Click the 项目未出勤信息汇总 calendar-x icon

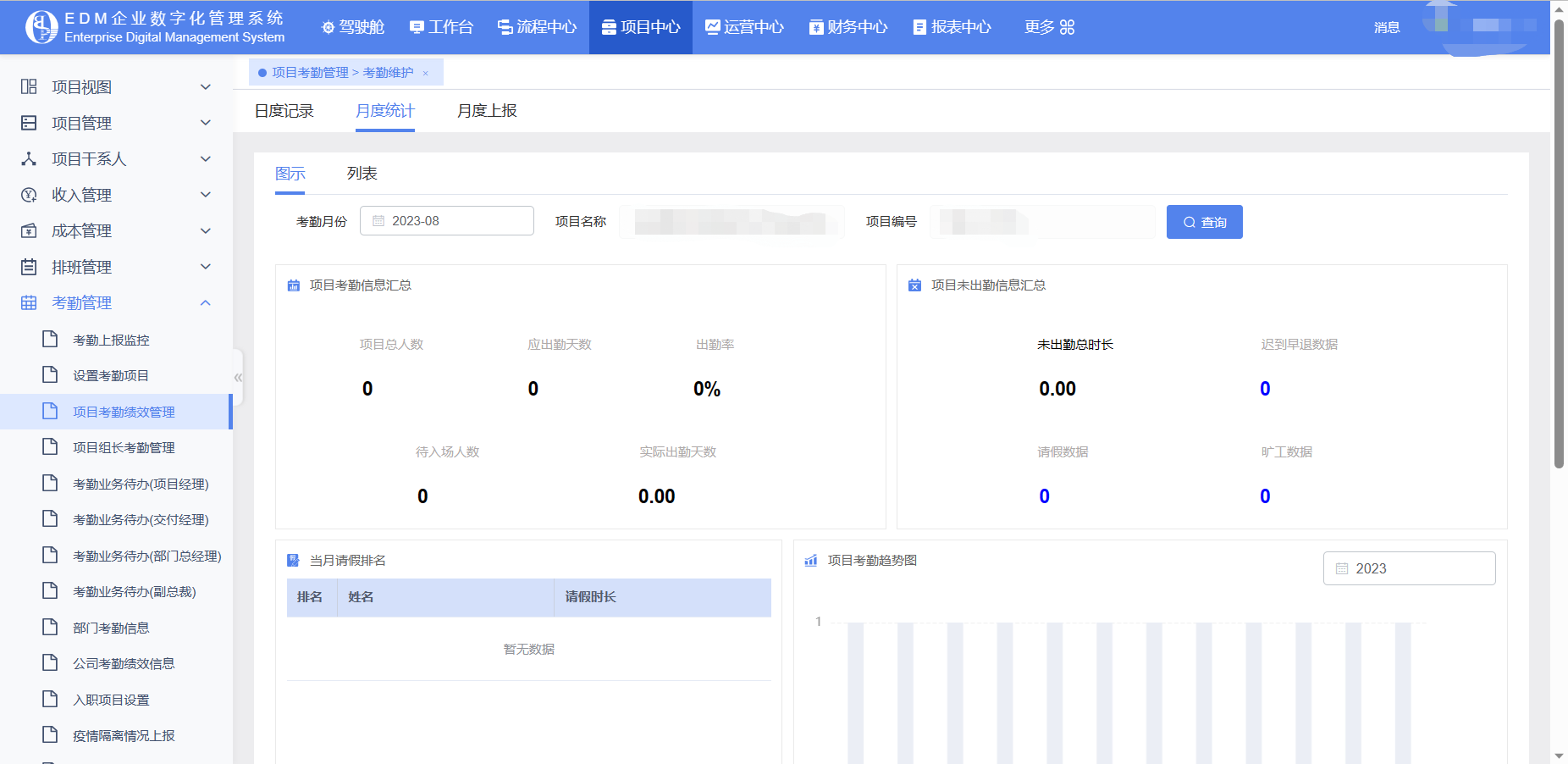pyautogui.click(x=914, y=285)
